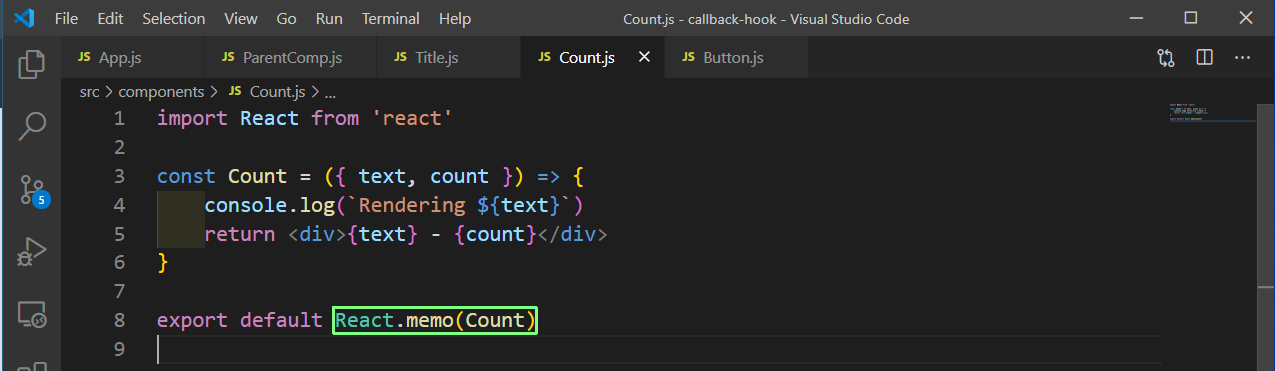
Task: Click line number 1 in the gutter
Action: coord(119,119)
